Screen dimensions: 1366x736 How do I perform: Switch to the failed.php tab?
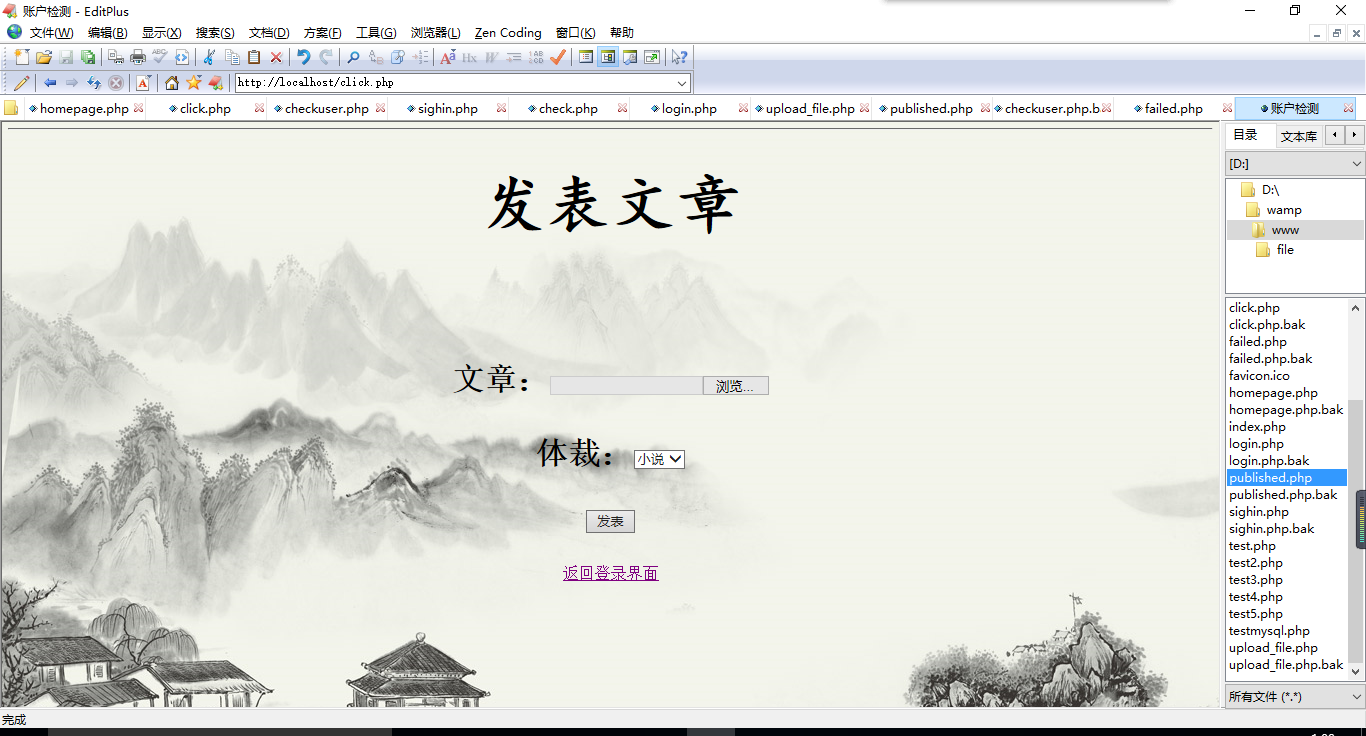point(1174,109)
